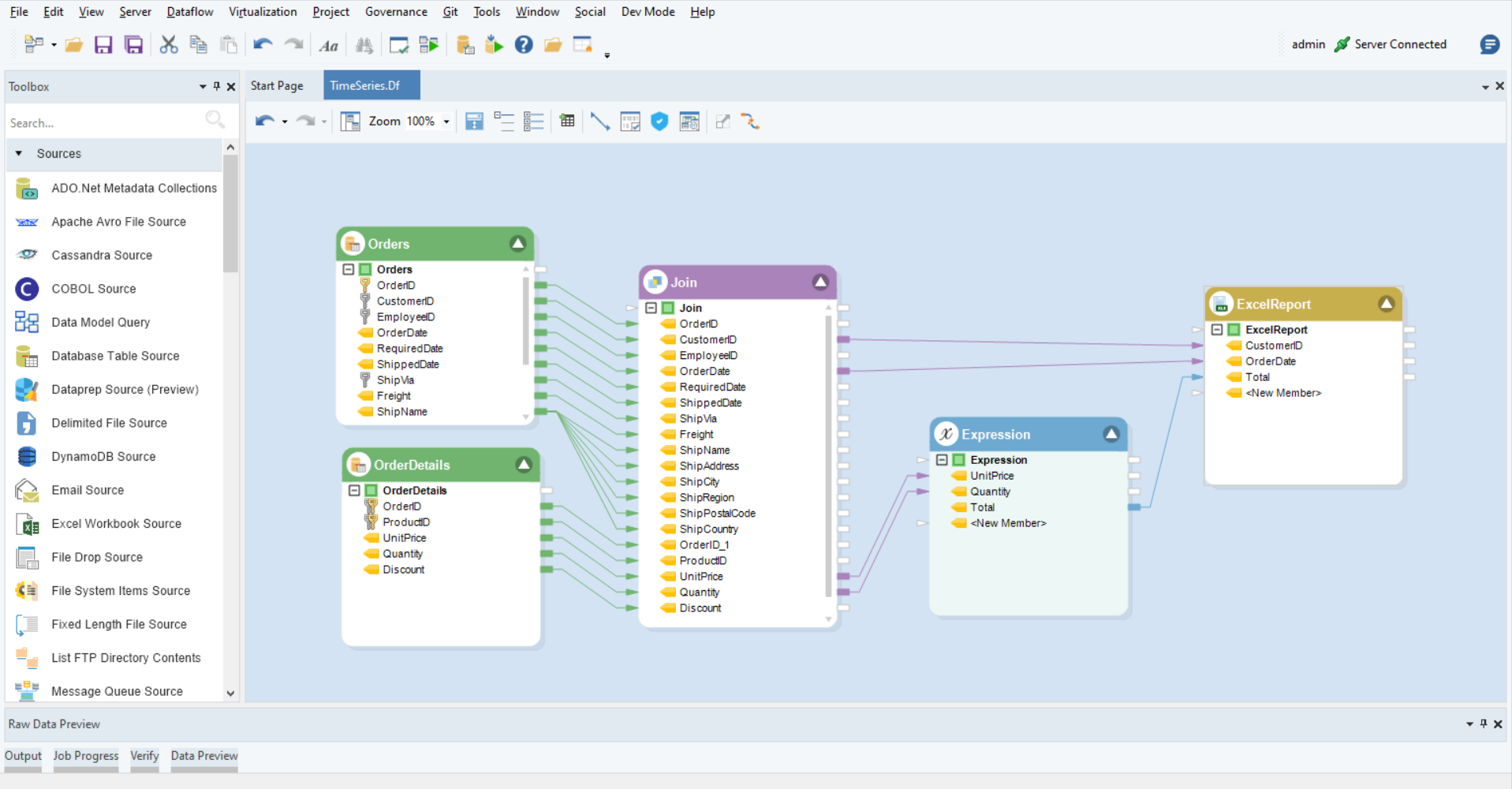This screenshot has height=789, width=1512.
Task: Click the chat bubble icon at top right
Action: point(1489,45)
